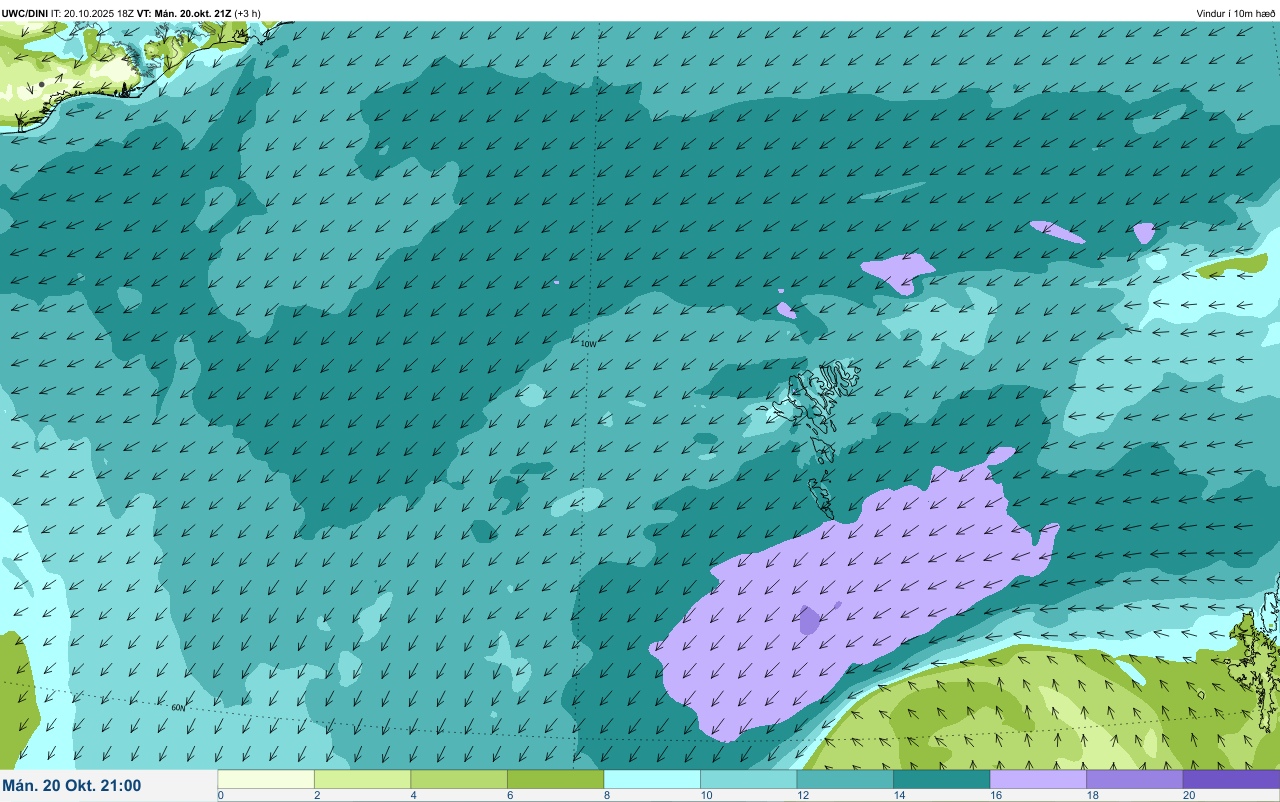This screenshot has height=802, width=1280.
Task: Click the '60N' latitude label on map
Action: (178, 707)
